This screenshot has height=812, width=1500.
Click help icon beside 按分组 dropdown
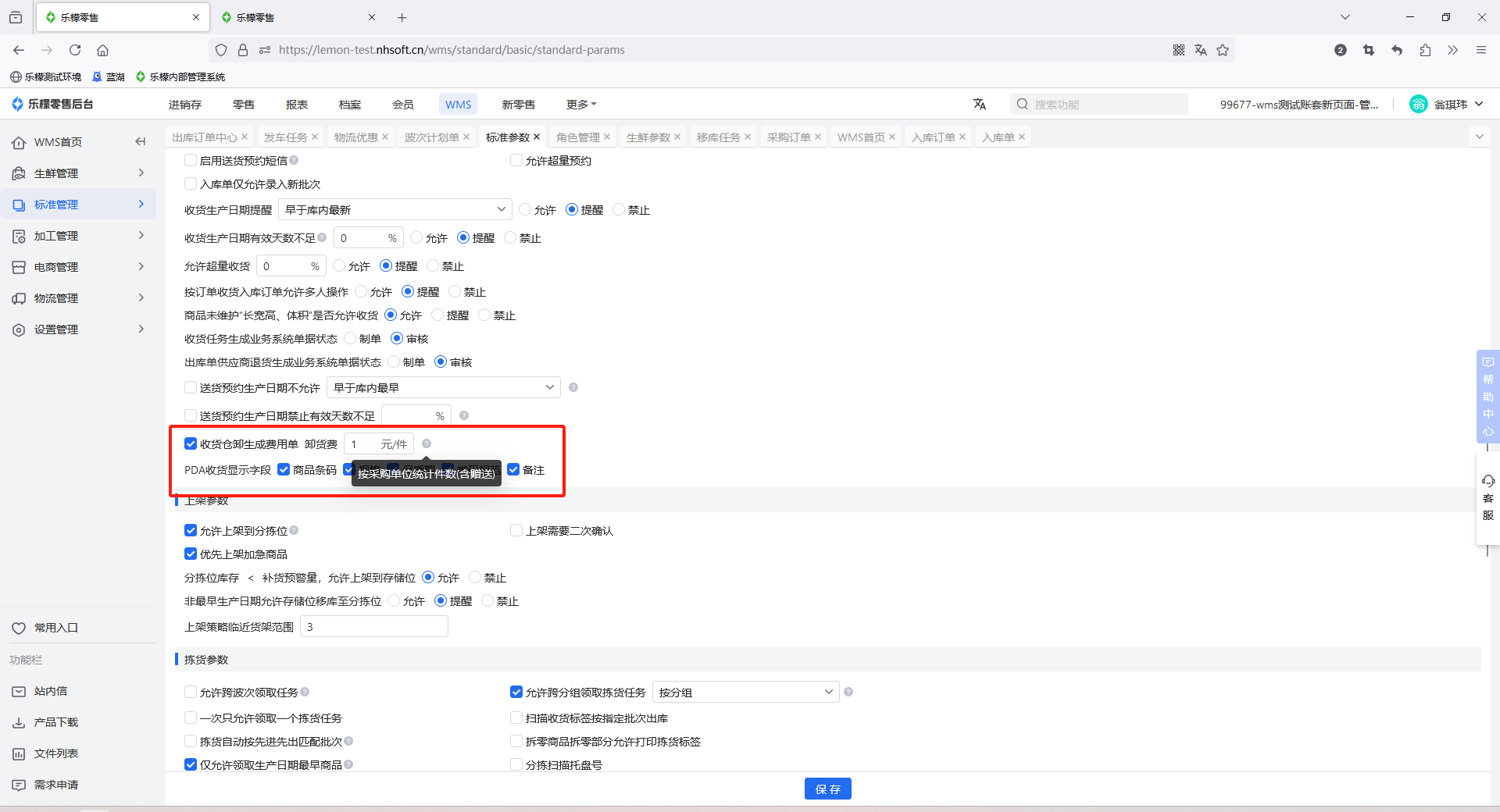pos(848,692)
